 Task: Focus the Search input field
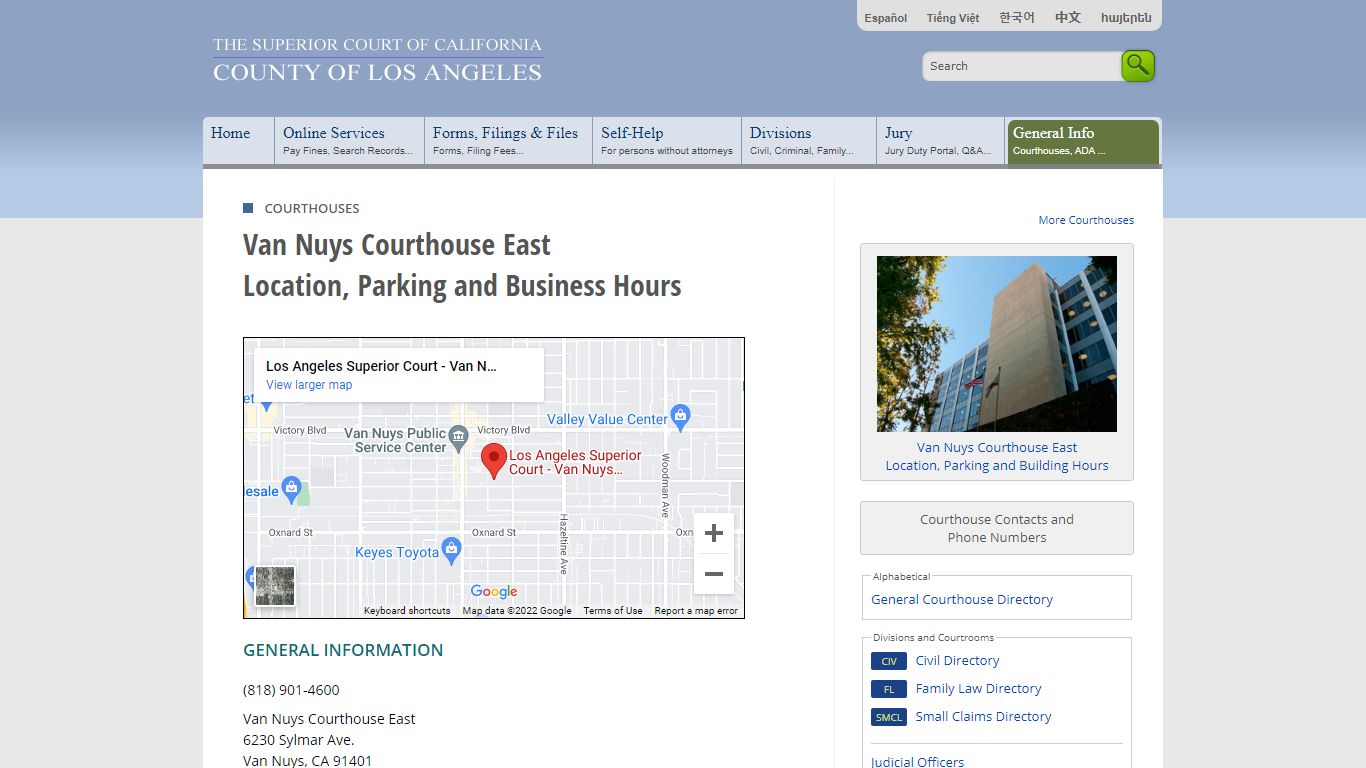pyautogui.click(x=1022, y=66)
